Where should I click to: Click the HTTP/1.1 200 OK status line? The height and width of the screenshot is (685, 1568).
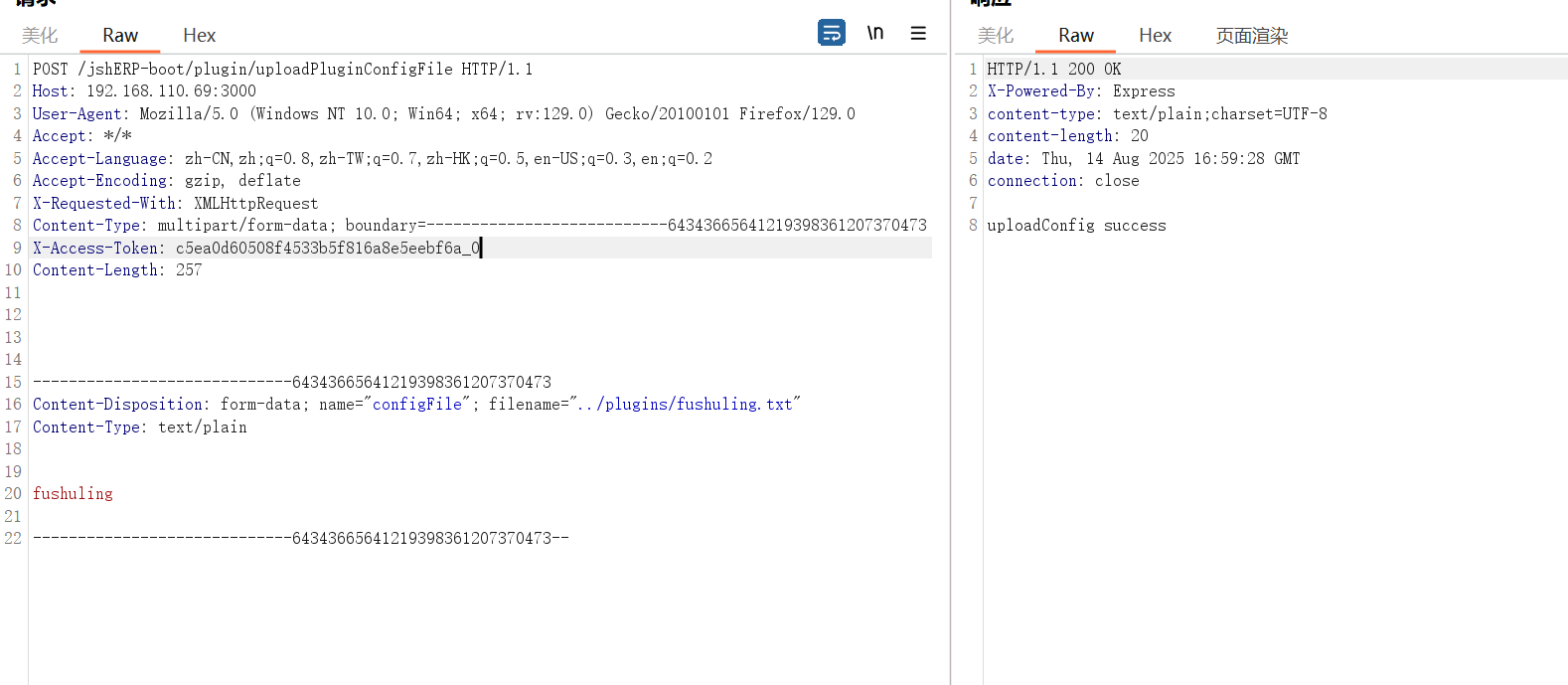1053,70
